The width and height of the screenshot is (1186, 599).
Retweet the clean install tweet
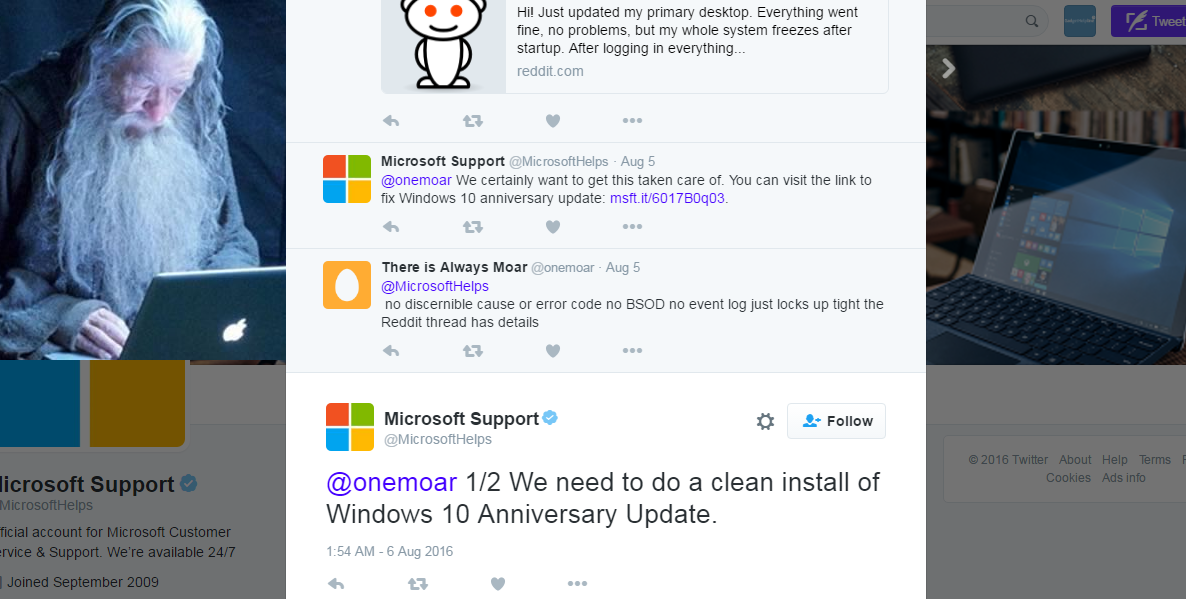[418, 584]
